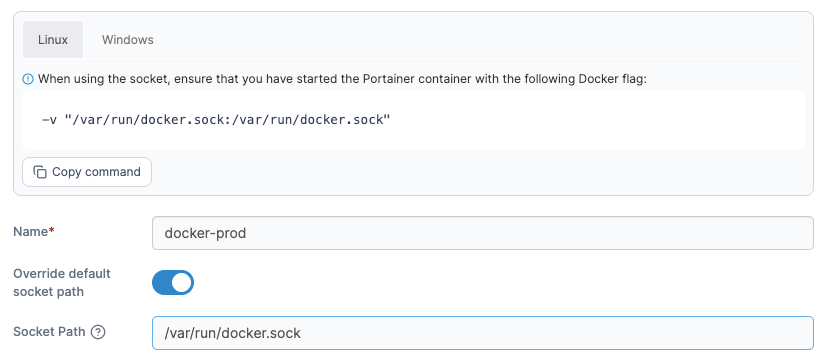
Task: Place cursor after docker-prod text in Name
Action: [247, 233]
